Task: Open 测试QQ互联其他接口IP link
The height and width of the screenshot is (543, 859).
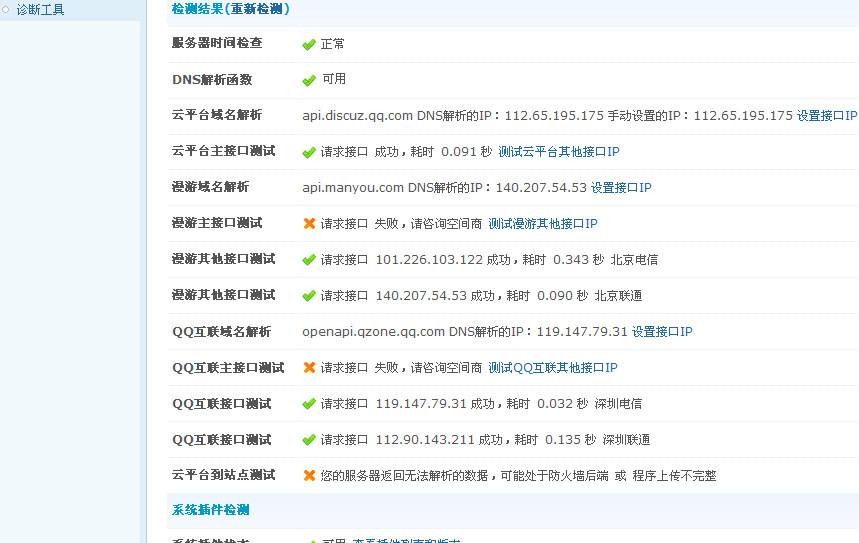Action: pyautogui.click(x=553, y=368)
